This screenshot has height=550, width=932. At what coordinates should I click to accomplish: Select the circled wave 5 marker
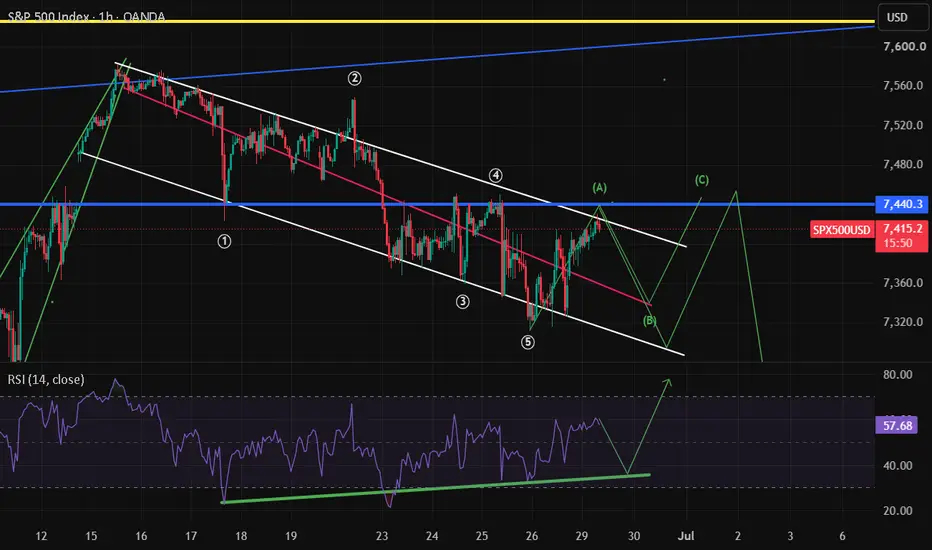click(x=528, y=342)
